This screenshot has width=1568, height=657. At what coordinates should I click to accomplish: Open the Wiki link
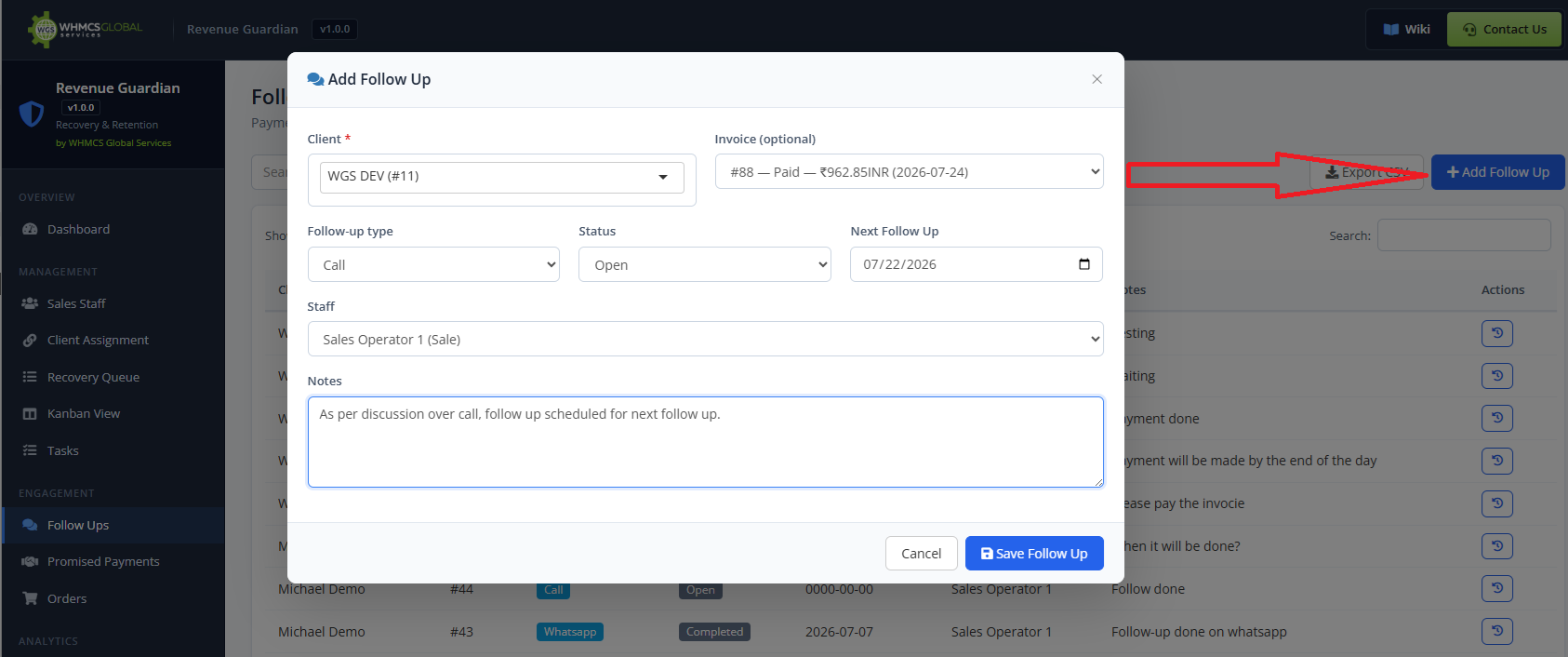pos(1406,29)
